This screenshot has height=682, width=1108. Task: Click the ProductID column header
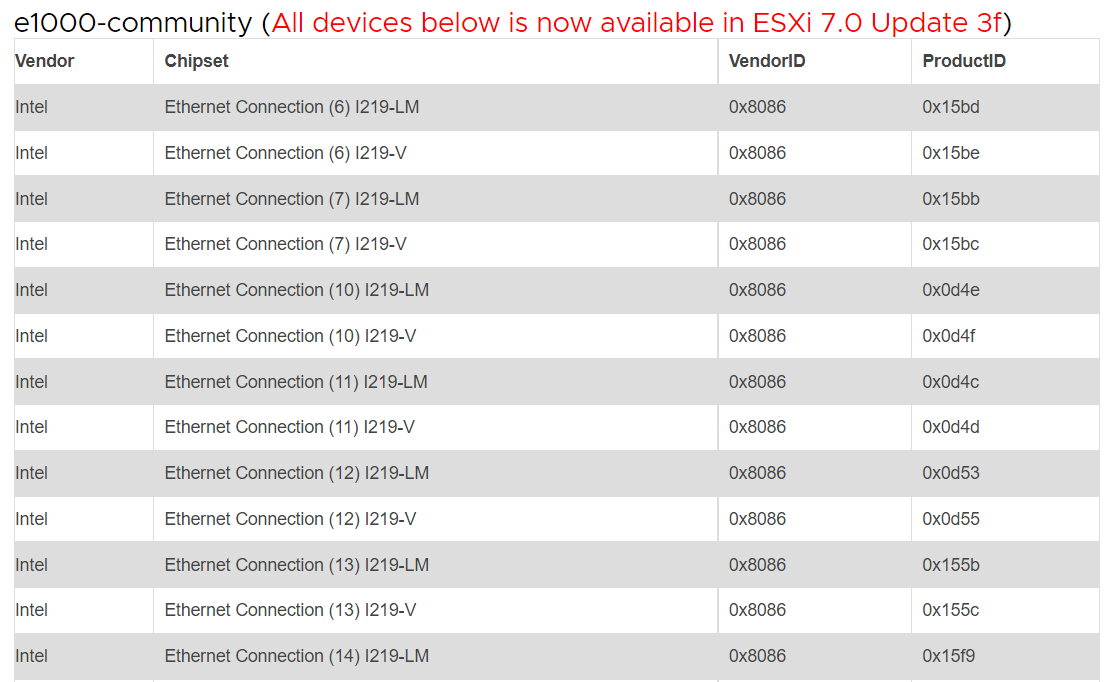pyautogui.click(x=964, y=61)
